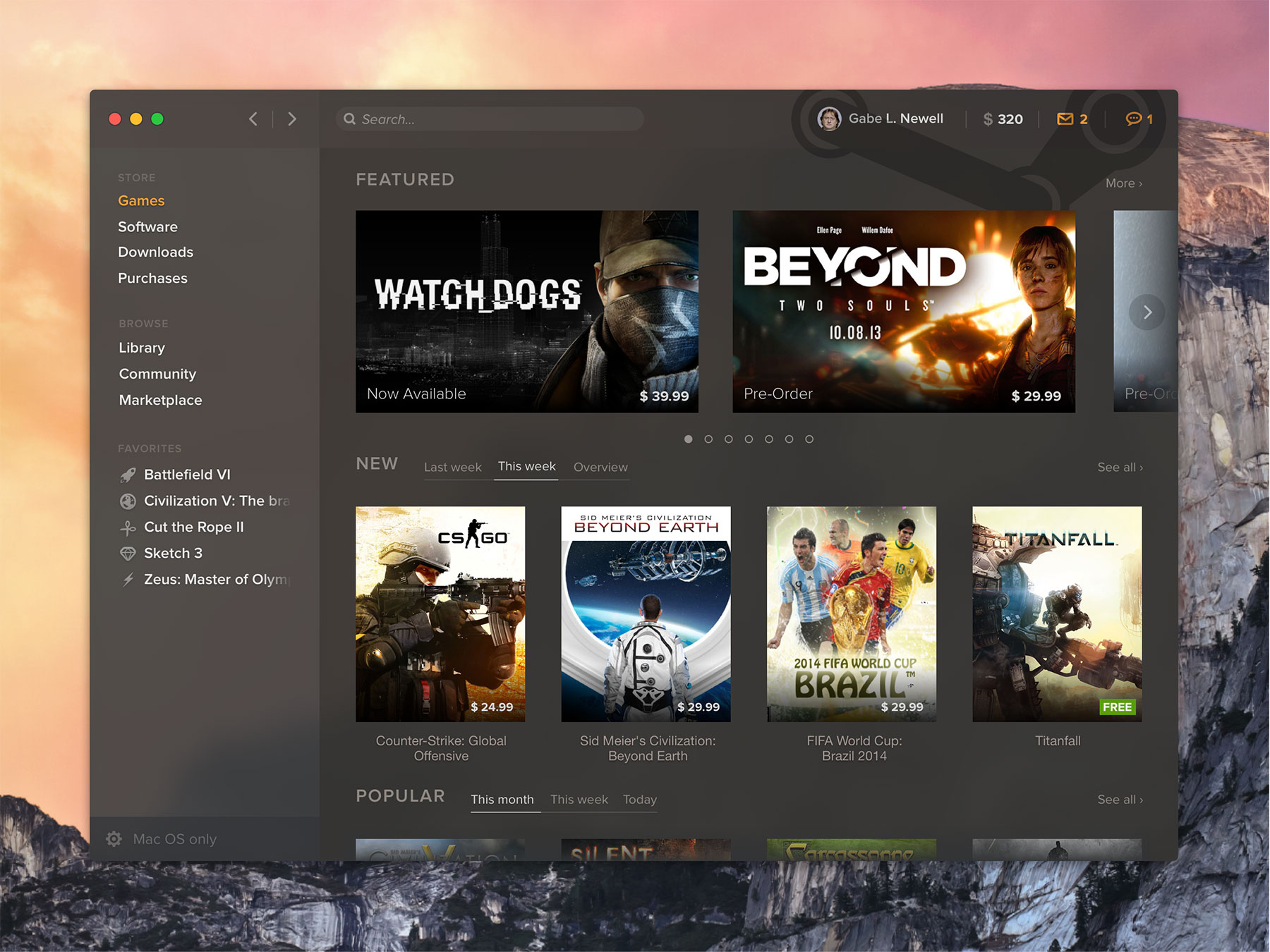Switch Popular section to Today tab

pos(639,799)
